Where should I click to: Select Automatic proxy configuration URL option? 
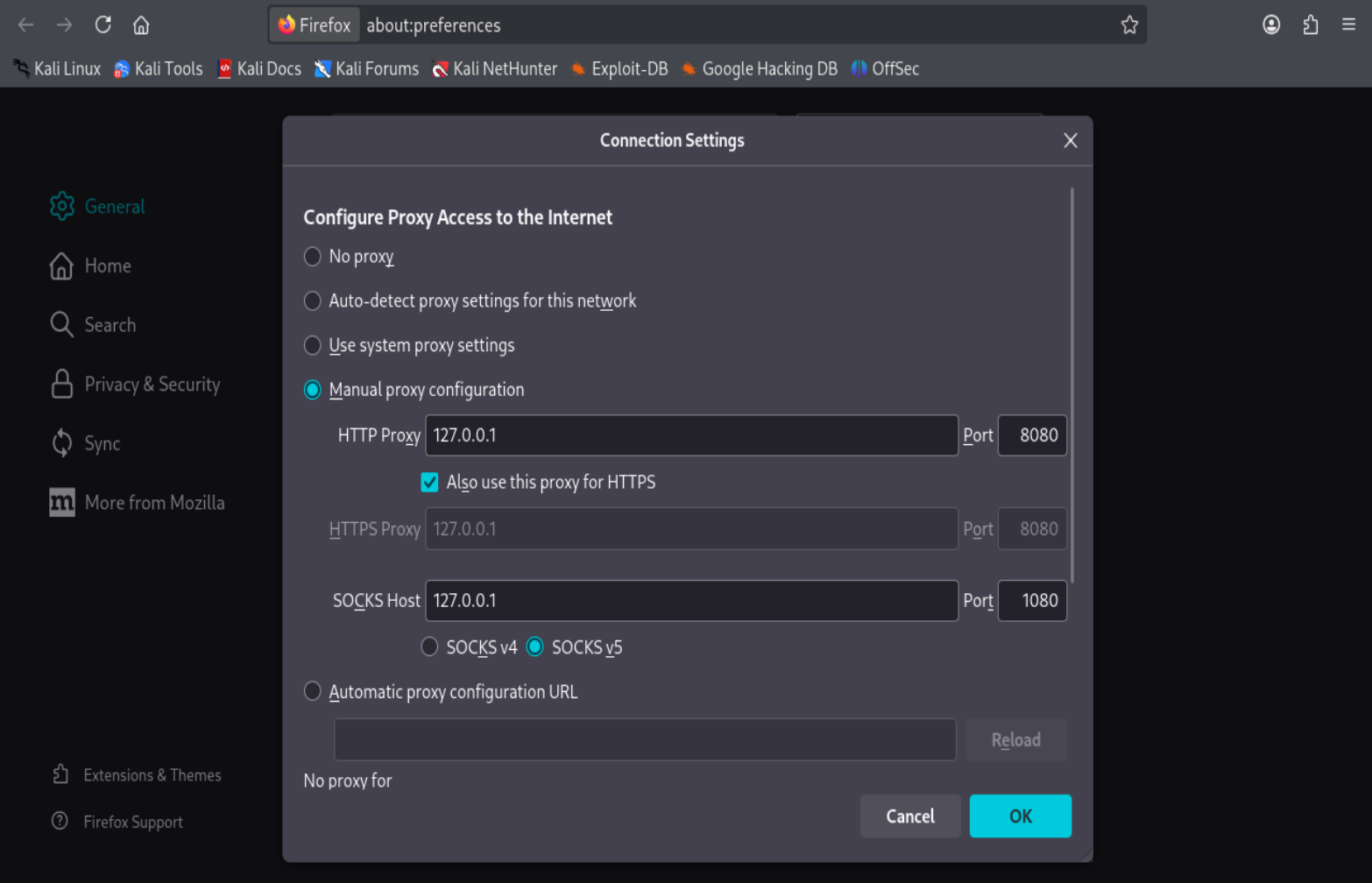pos(313,691)
